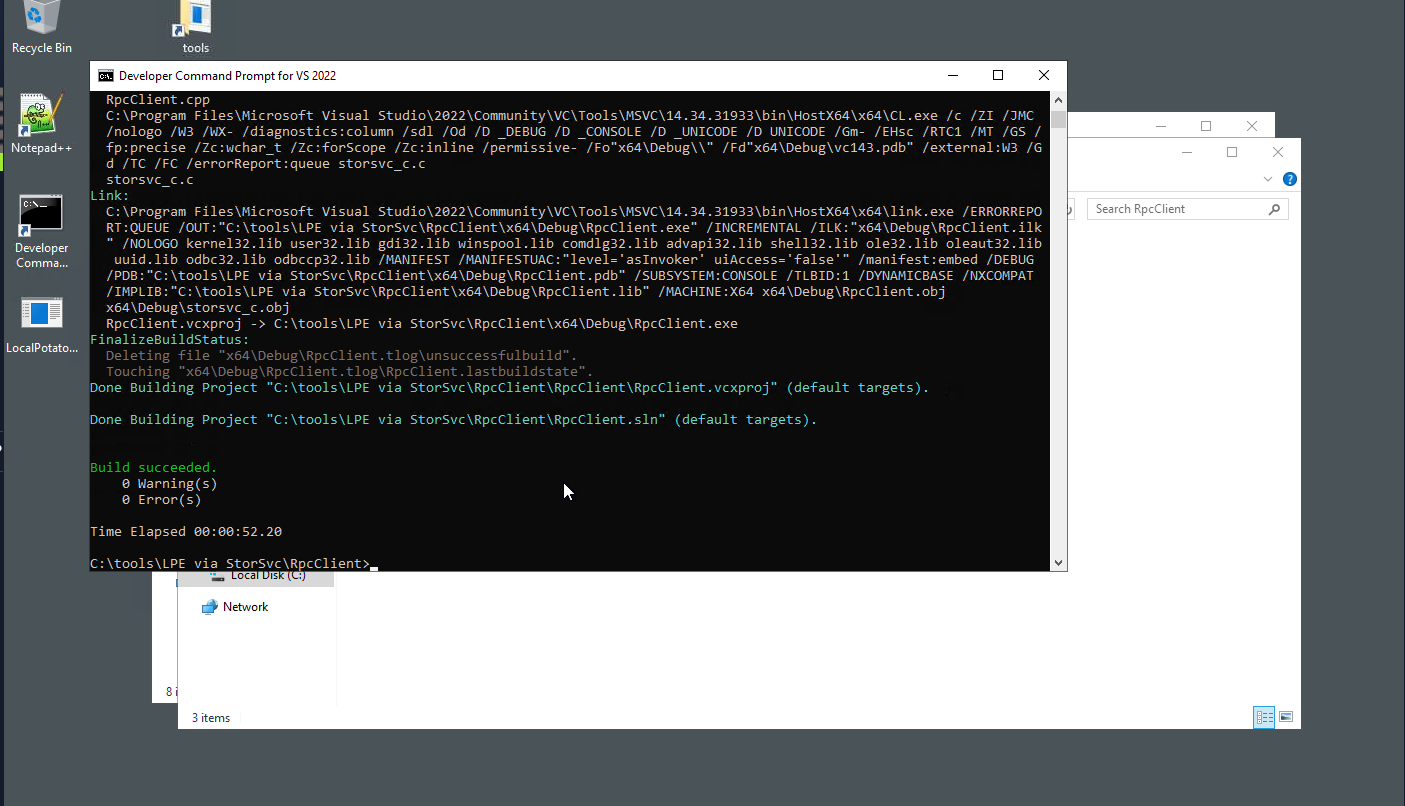Screen dimensions: 1405x806
Task: Click the "3 items" Explorer status text
Action: click(211, 717)
